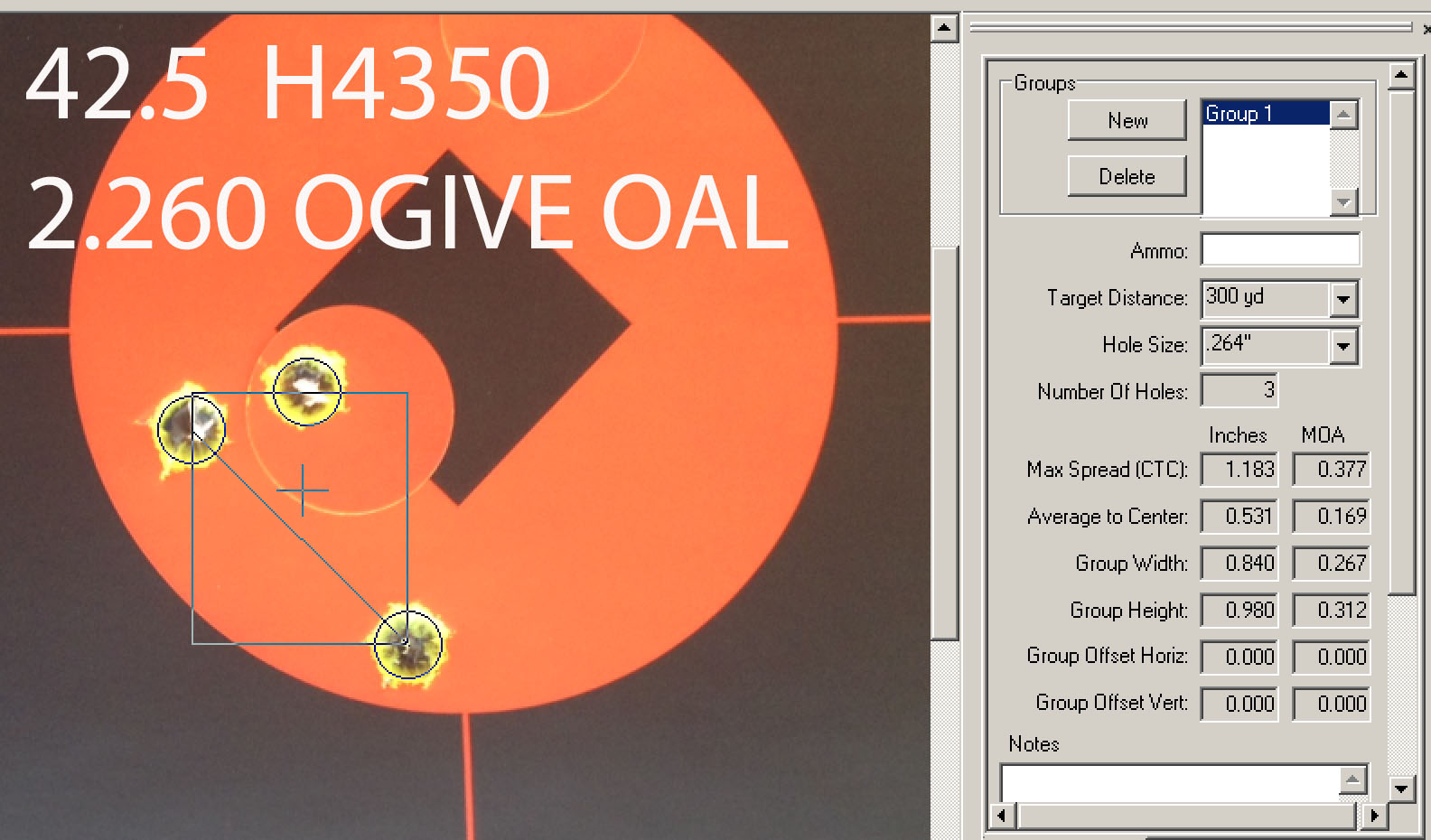Click the Target Distance label
This screenshot has width=1431, height=840.
click(1118, 298)
